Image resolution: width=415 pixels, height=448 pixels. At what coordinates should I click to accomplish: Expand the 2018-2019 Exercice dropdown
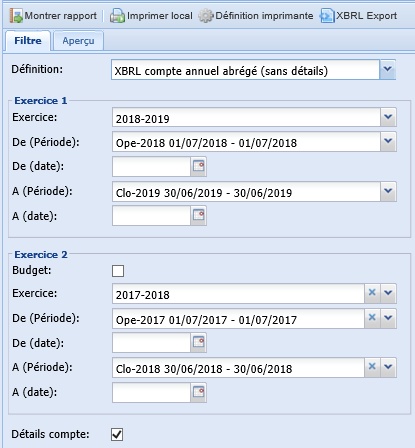point(388,117)
